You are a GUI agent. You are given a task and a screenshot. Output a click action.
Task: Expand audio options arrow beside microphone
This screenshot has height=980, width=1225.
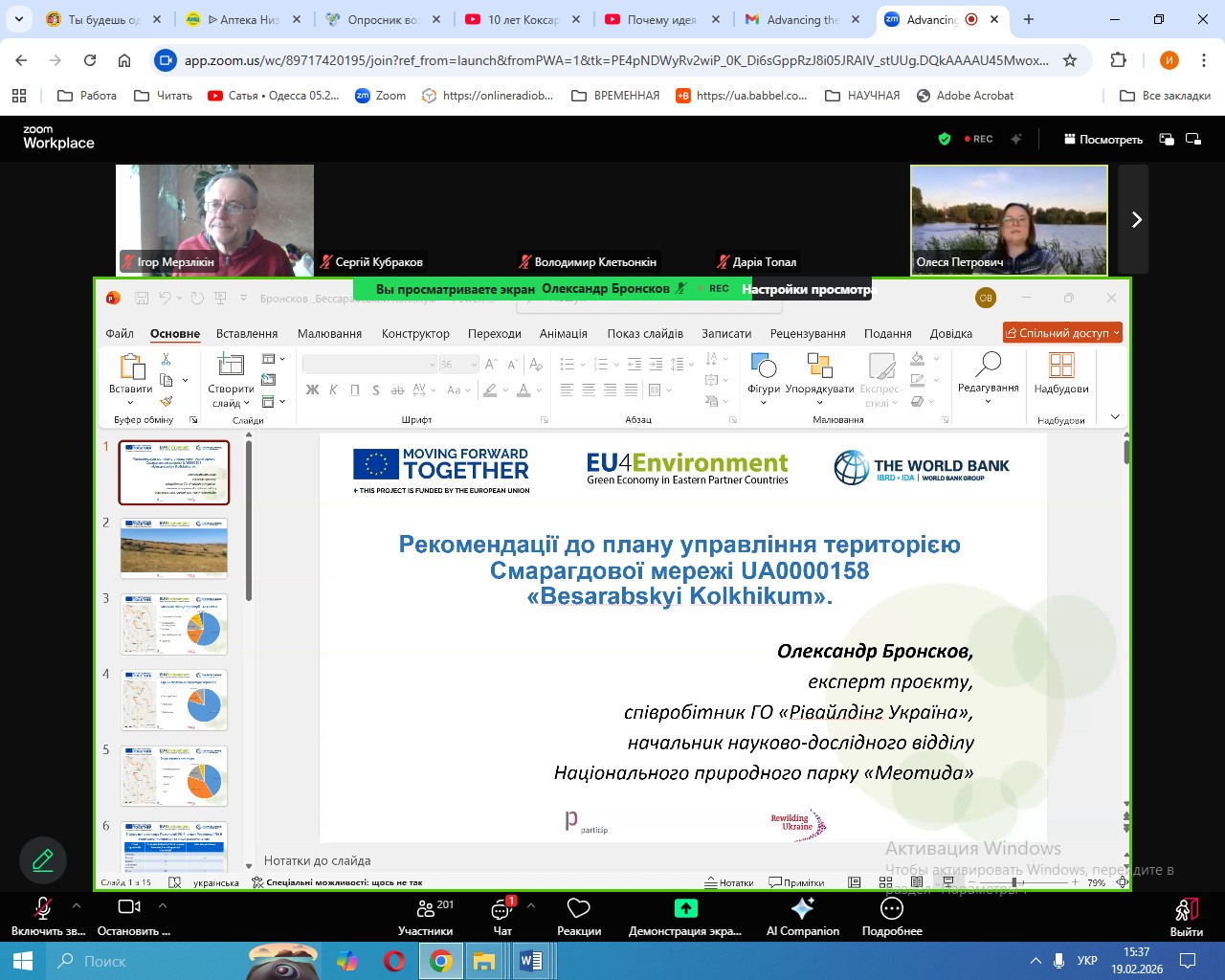(x=77, y=905)
